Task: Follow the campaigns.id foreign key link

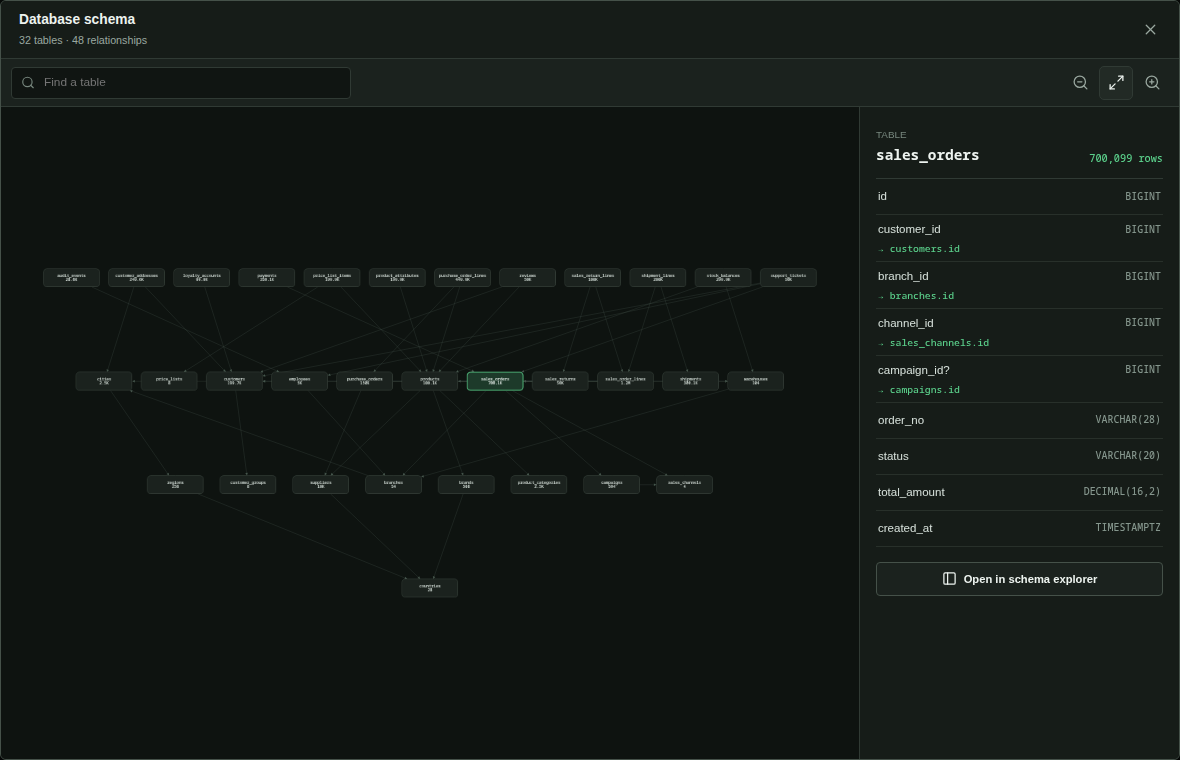Action: pos(924,390)
